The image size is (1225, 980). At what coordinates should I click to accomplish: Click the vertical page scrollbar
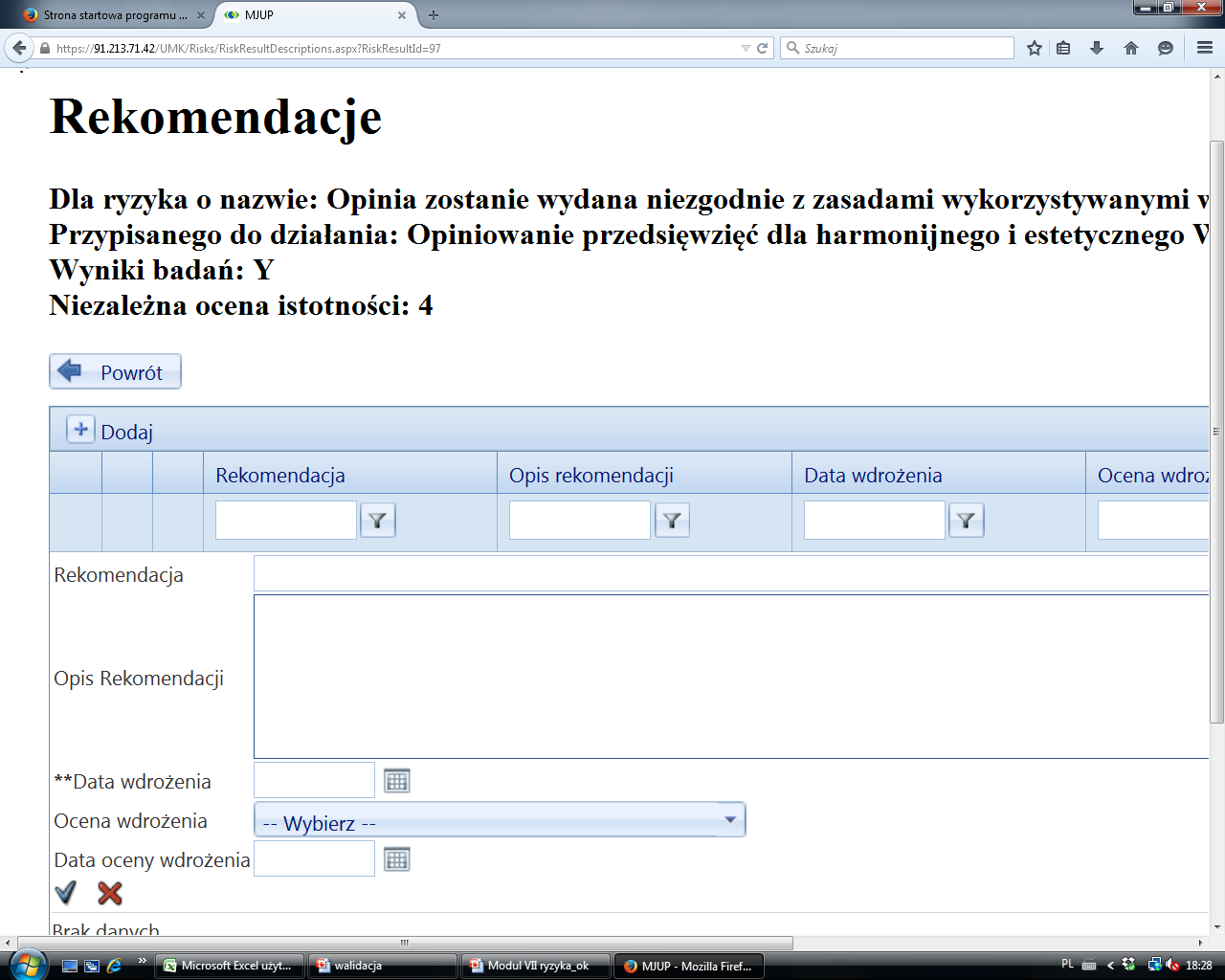[1217, 431]
